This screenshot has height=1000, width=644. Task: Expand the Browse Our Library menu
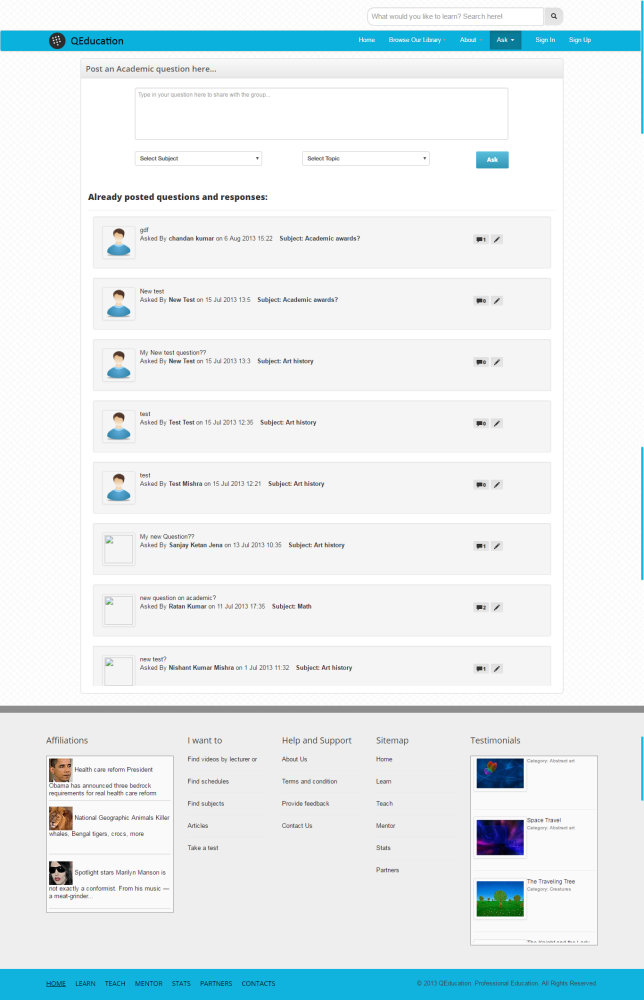click(417, 40)
